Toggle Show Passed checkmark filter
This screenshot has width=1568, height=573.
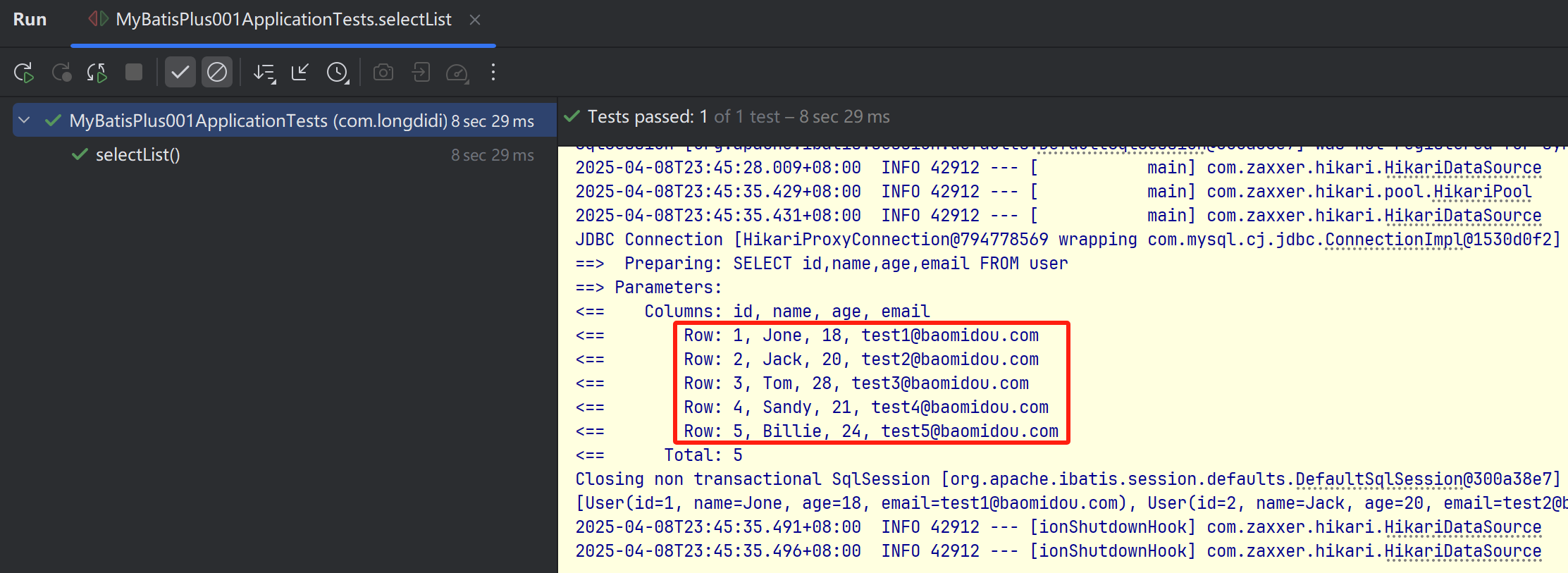[180, 72]
